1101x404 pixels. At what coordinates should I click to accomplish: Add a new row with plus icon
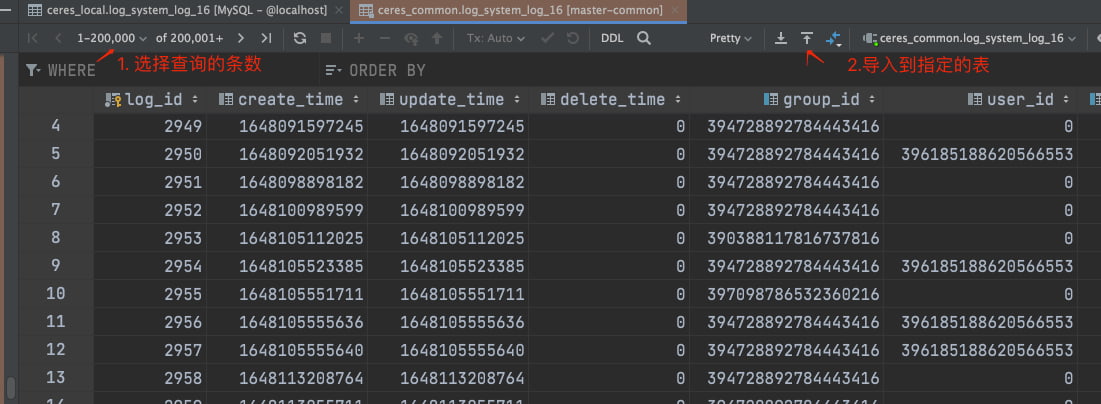359,39
